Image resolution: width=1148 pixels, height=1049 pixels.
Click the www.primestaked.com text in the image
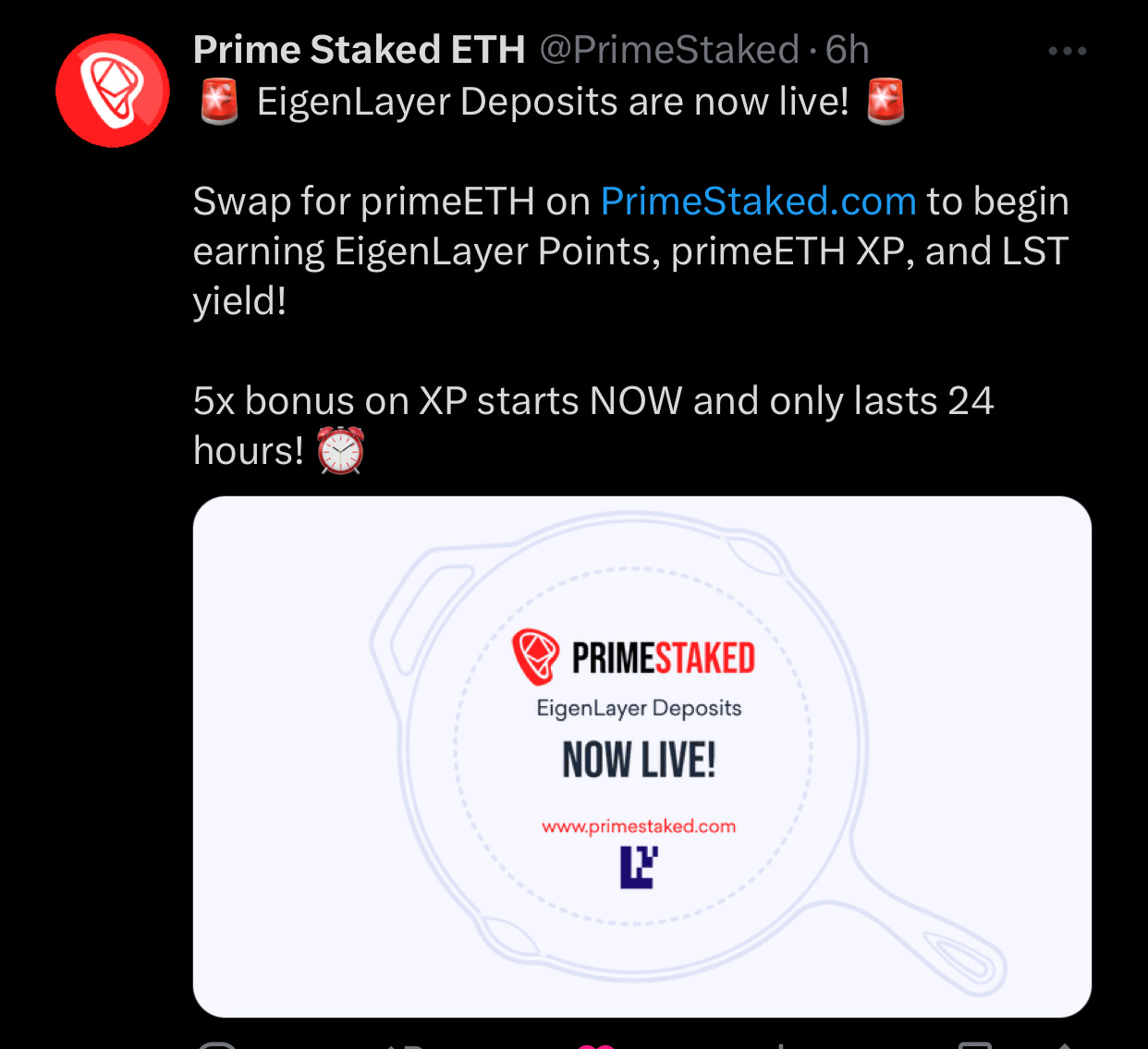[639, 826]
